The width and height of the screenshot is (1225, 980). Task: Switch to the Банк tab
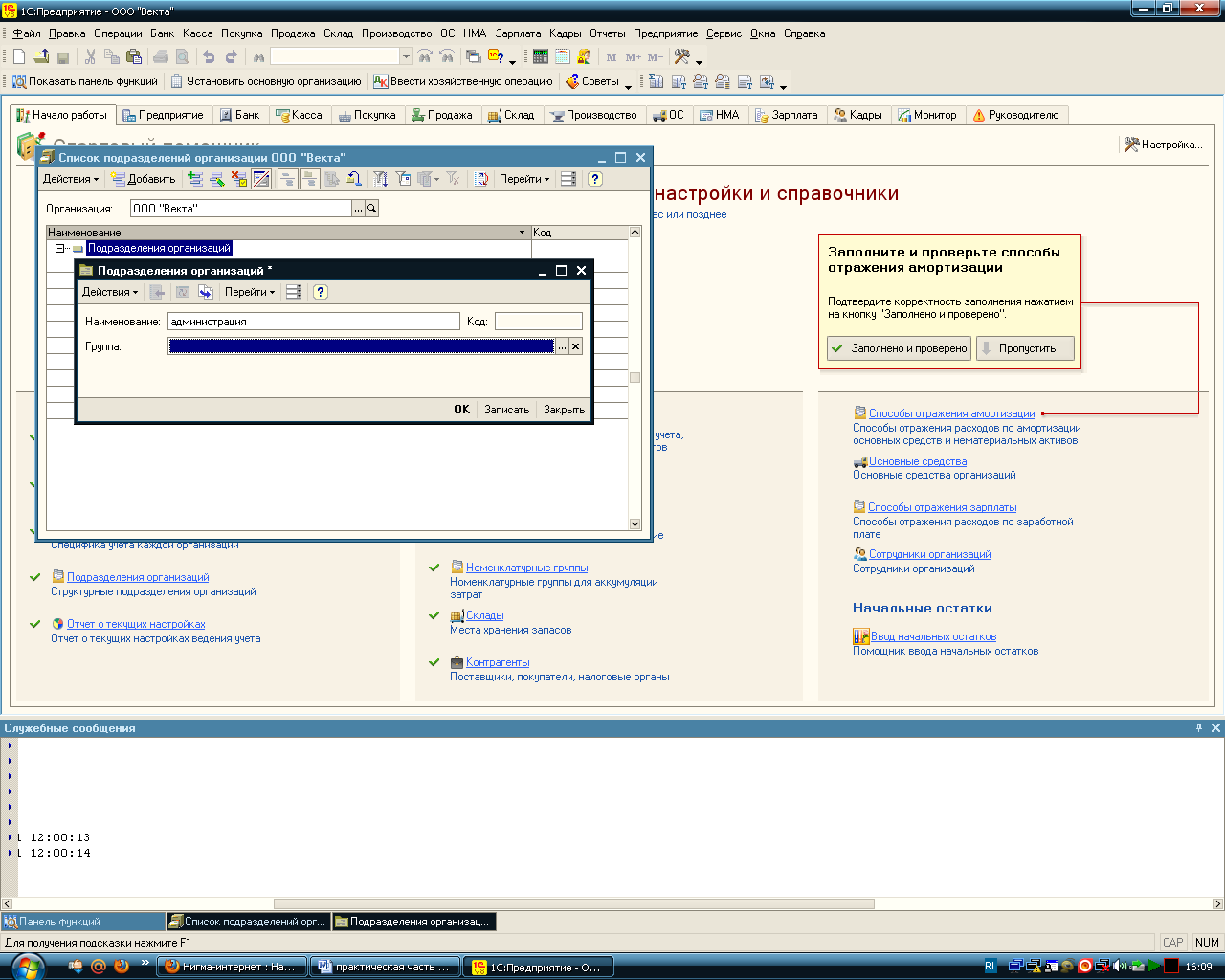240,115
